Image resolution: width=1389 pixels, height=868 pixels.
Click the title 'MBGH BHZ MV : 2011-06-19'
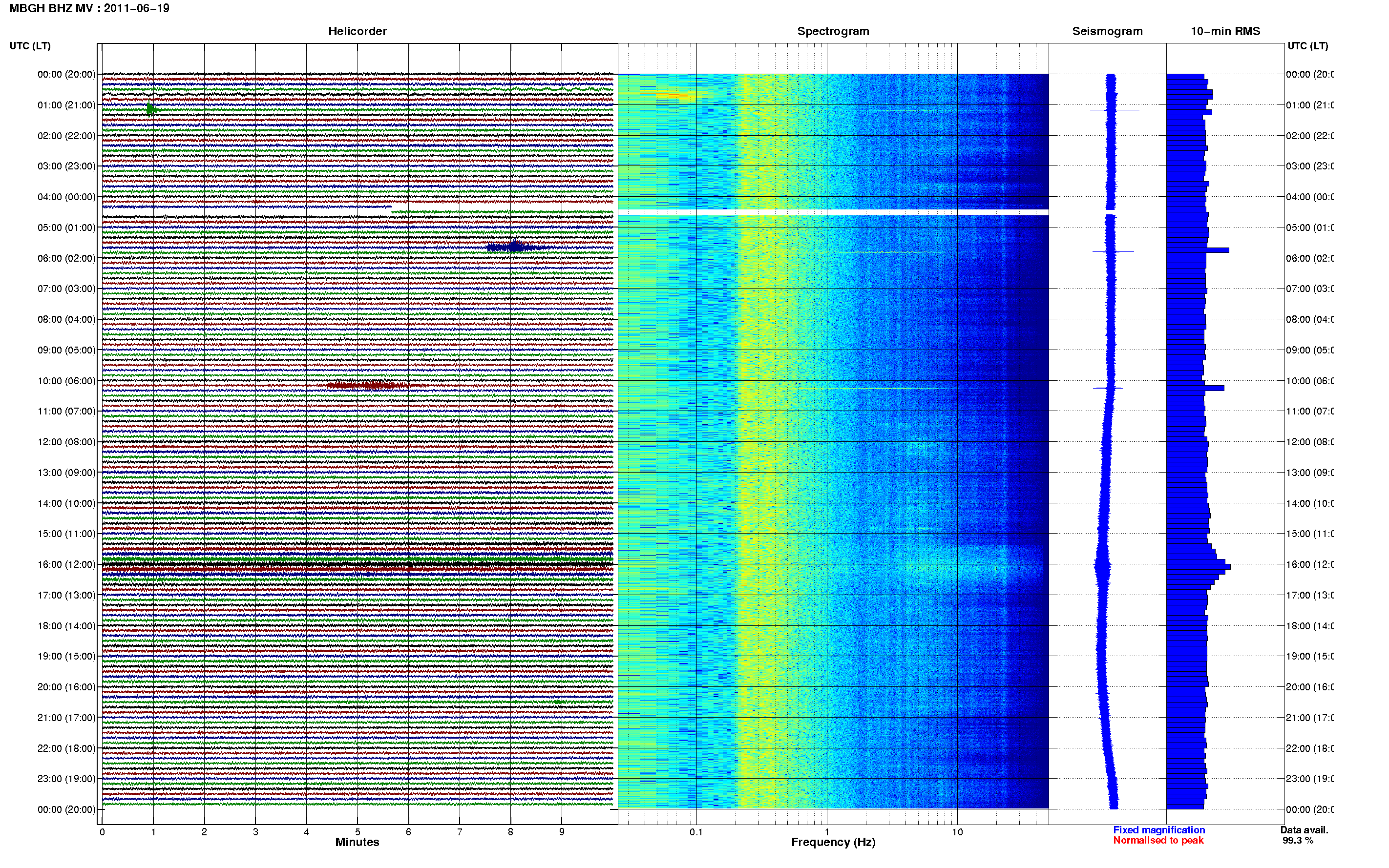tap(89, 9)
